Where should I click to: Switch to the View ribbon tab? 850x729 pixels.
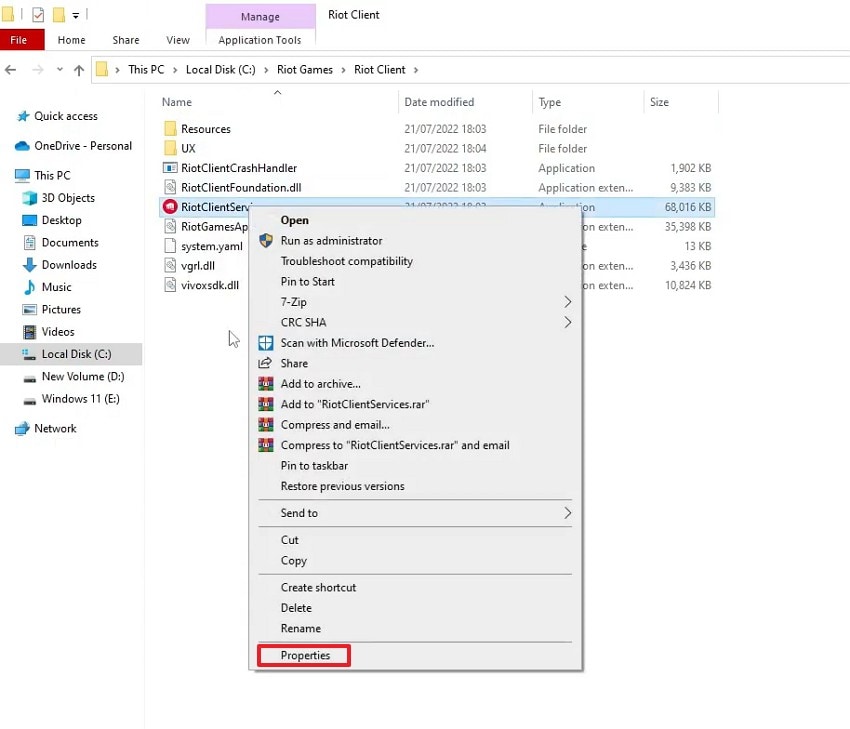tap(177, 40)
